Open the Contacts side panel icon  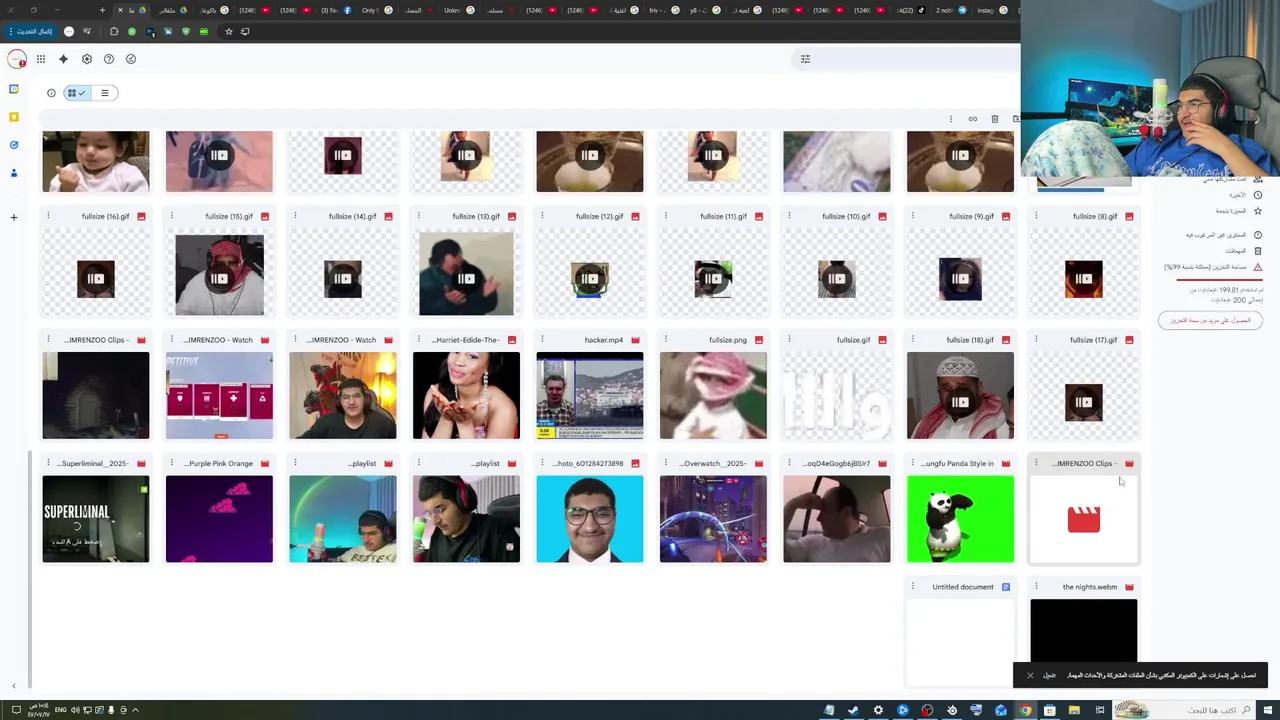coord(14,173)
